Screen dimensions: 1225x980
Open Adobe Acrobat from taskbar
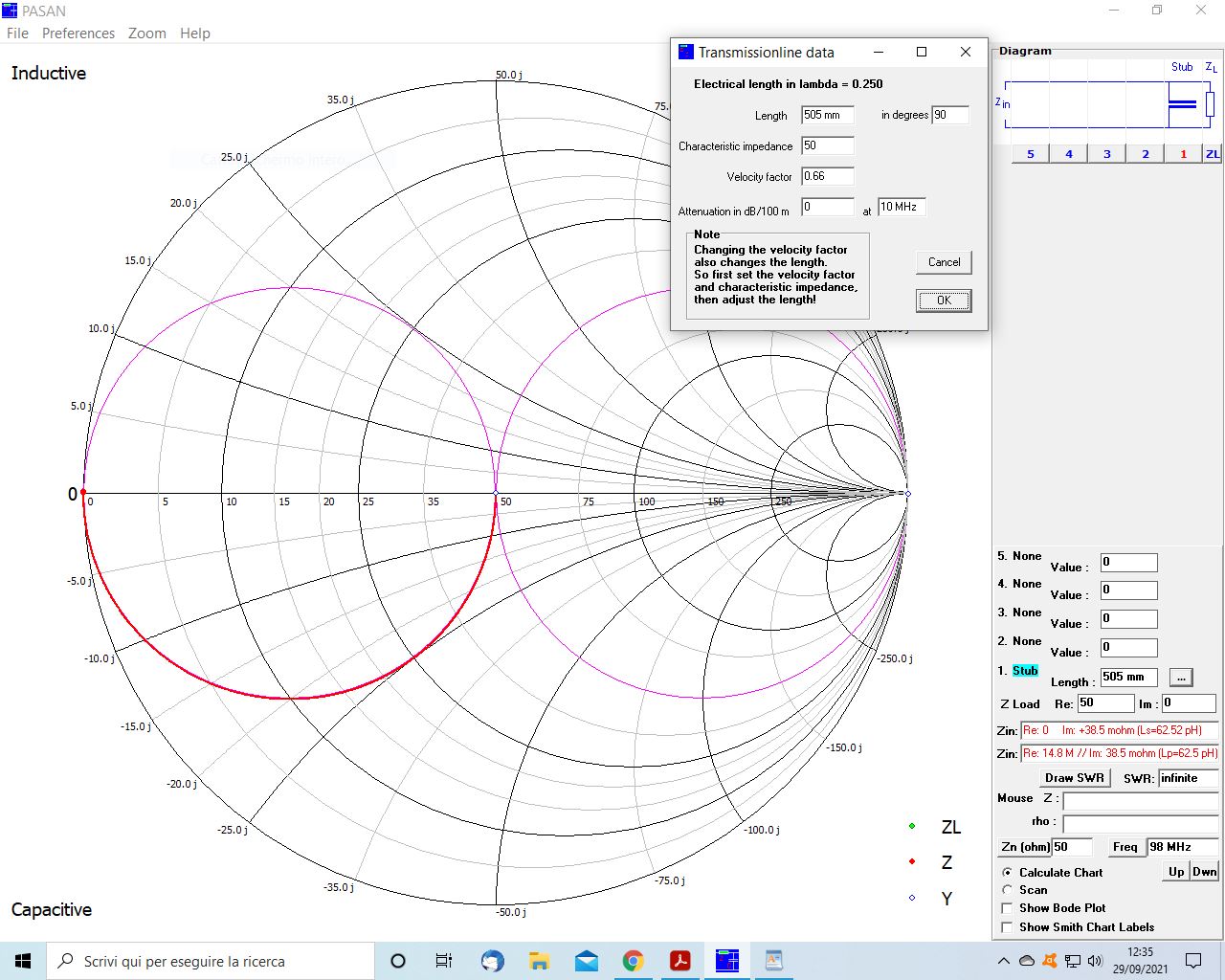pyautogui.click(x=680, y=961)
